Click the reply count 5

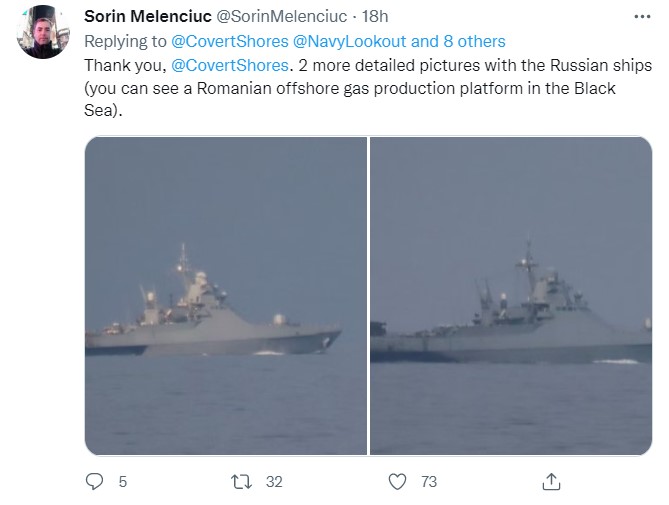tap(123, 481)
